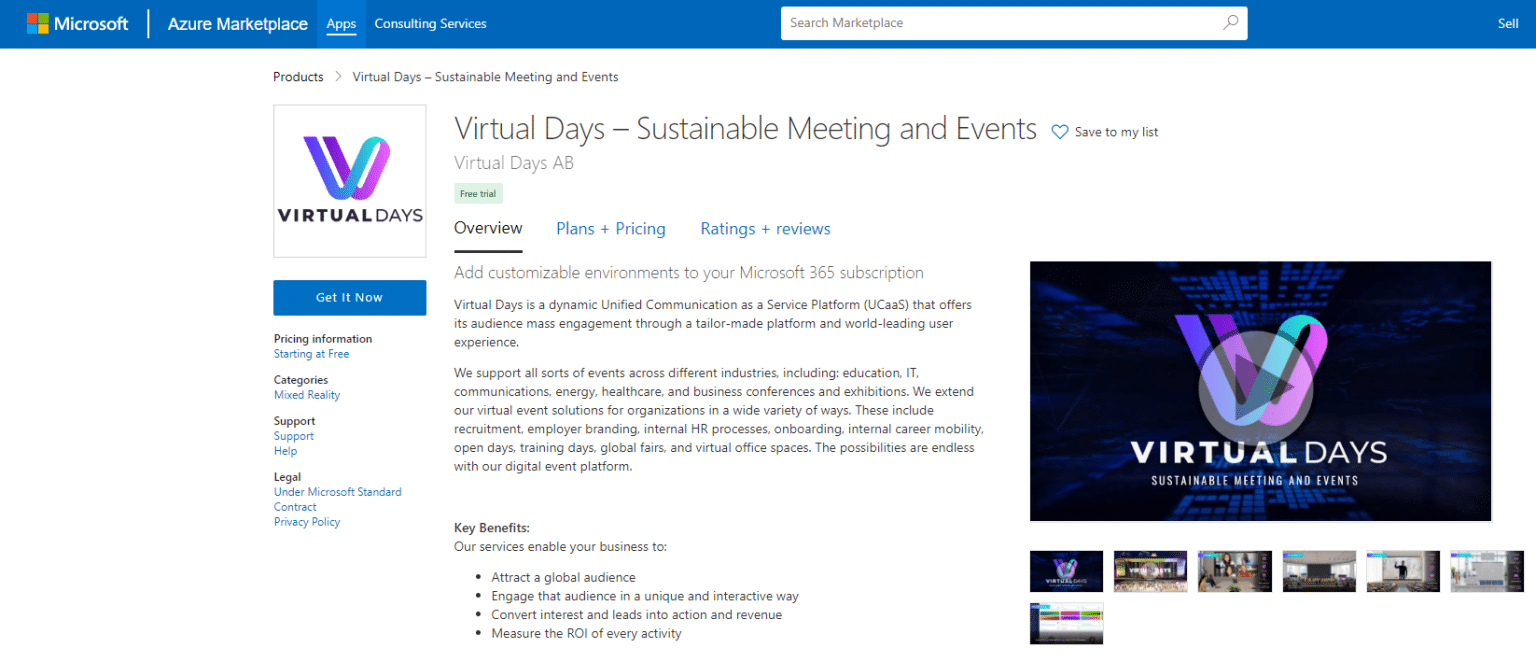Image resolution: width=1536 pixels, height=662 pixels.
Task: Click the breadcrumb chevron after Products
Action: 338,76
